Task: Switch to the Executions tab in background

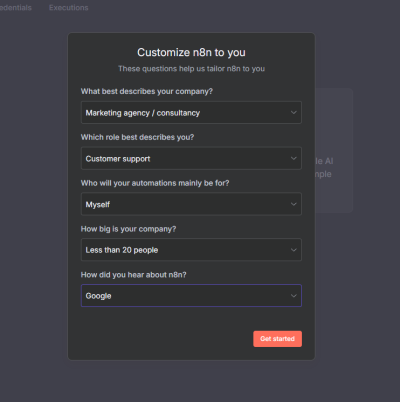Action: (x=69, y=8)
